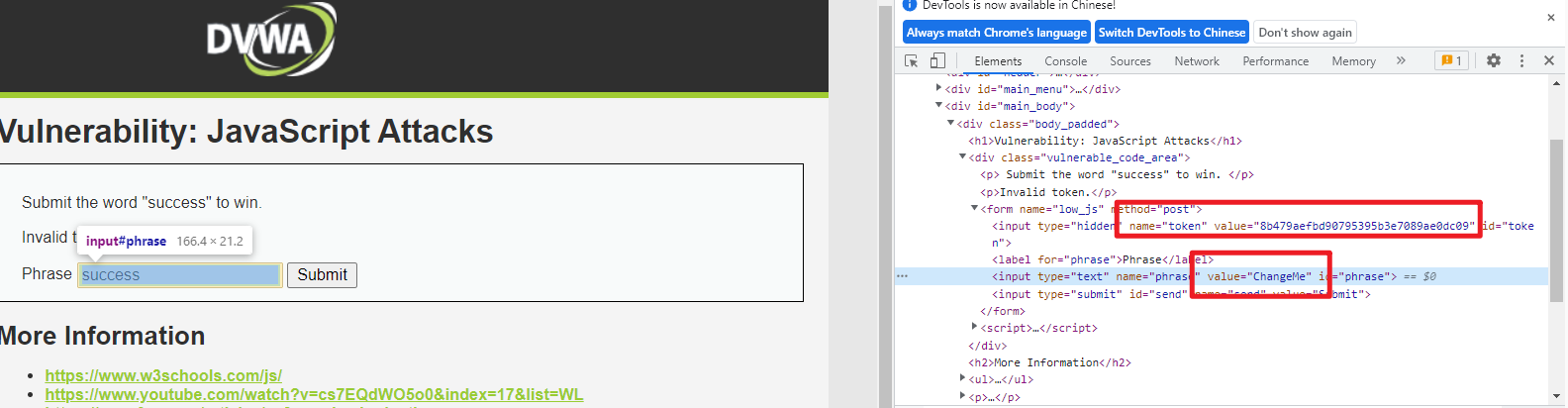
Task: Click Don't show again button
Action: coord(1306,33)
